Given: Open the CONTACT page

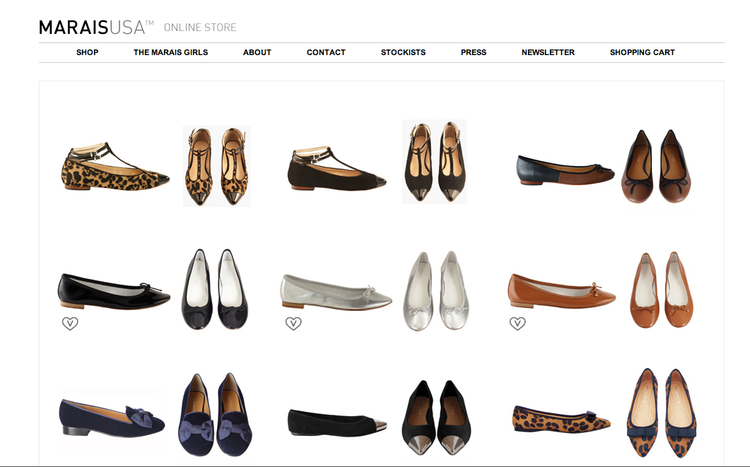Looking at the screenshot, I should coord(326,52).
